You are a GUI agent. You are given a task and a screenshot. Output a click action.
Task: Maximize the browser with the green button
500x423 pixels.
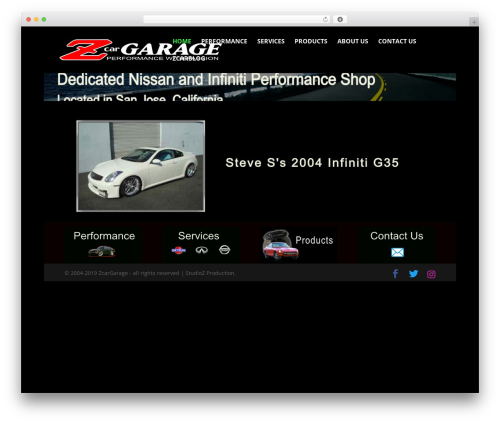tap(44, 20)
